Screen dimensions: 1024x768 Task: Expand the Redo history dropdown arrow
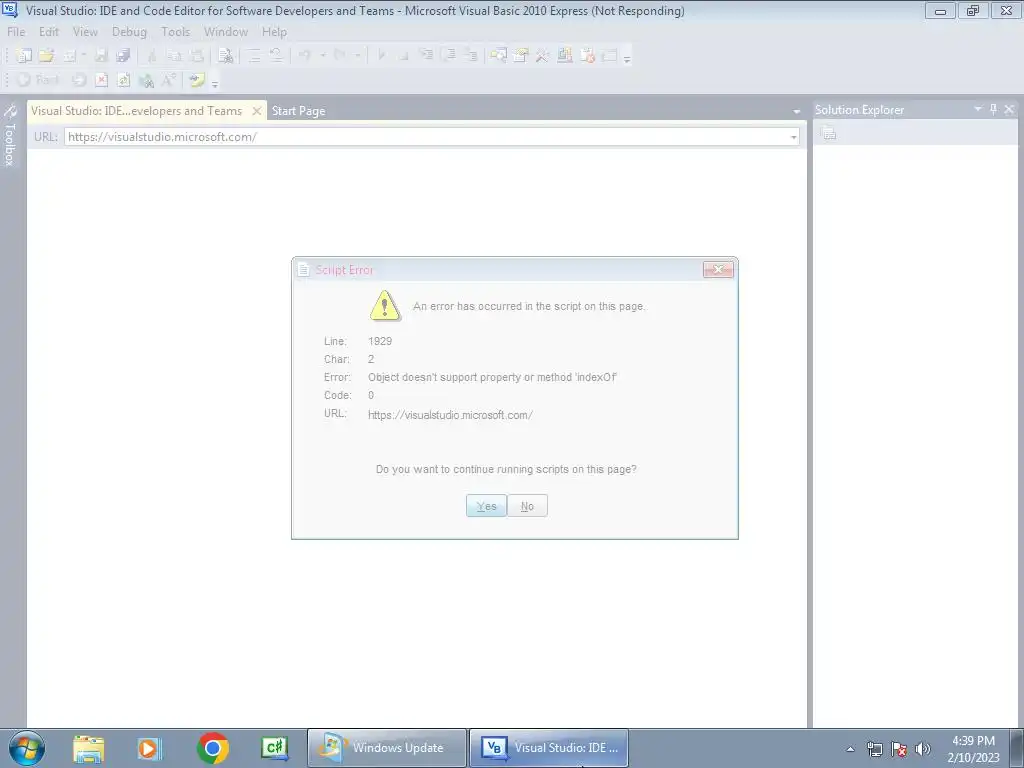tap(358, 56)
